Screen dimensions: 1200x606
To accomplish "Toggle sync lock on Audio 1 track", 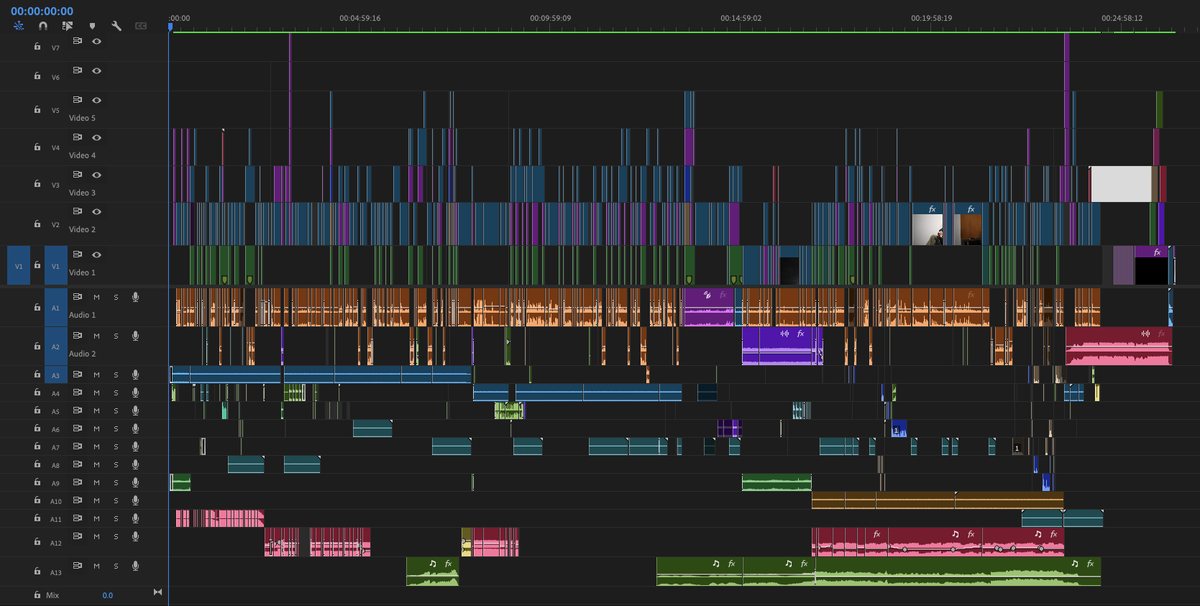I will click(x=78, y=297).
